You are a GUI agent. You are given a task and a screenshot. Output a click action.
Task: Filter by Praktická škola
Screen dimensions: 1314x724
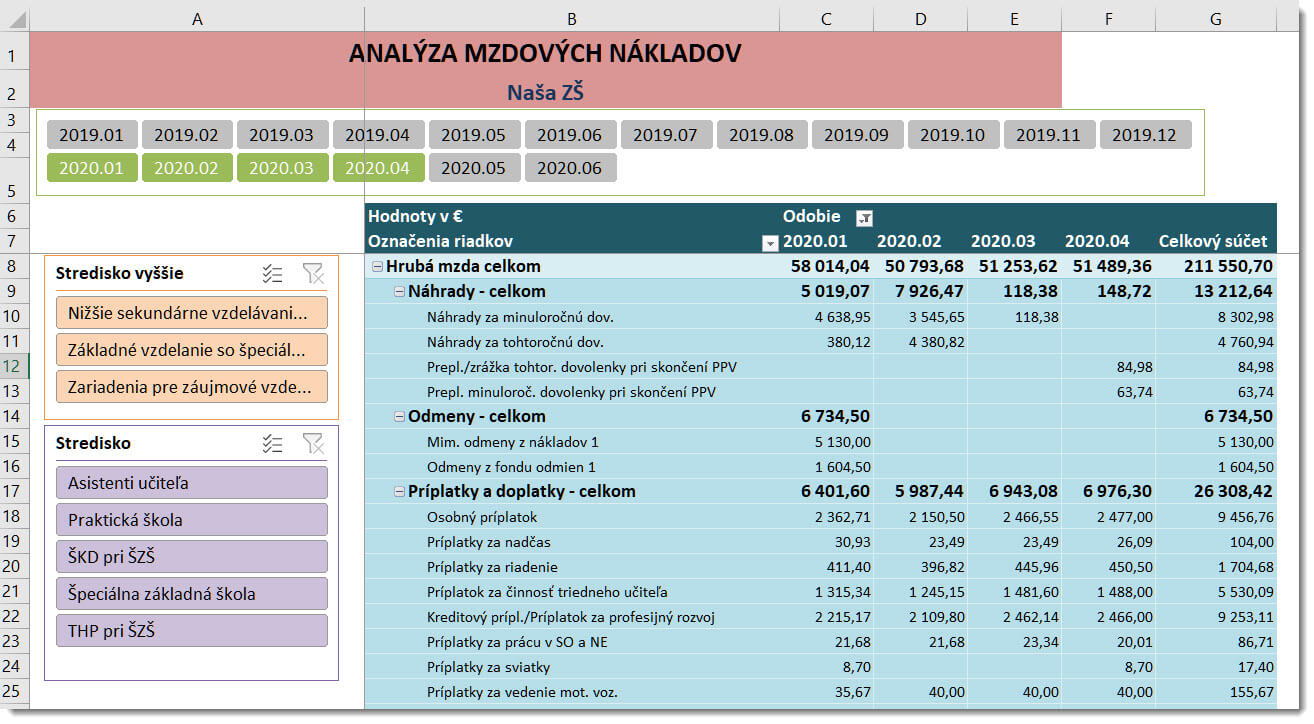pyautogui.click(x=192, y=520)
